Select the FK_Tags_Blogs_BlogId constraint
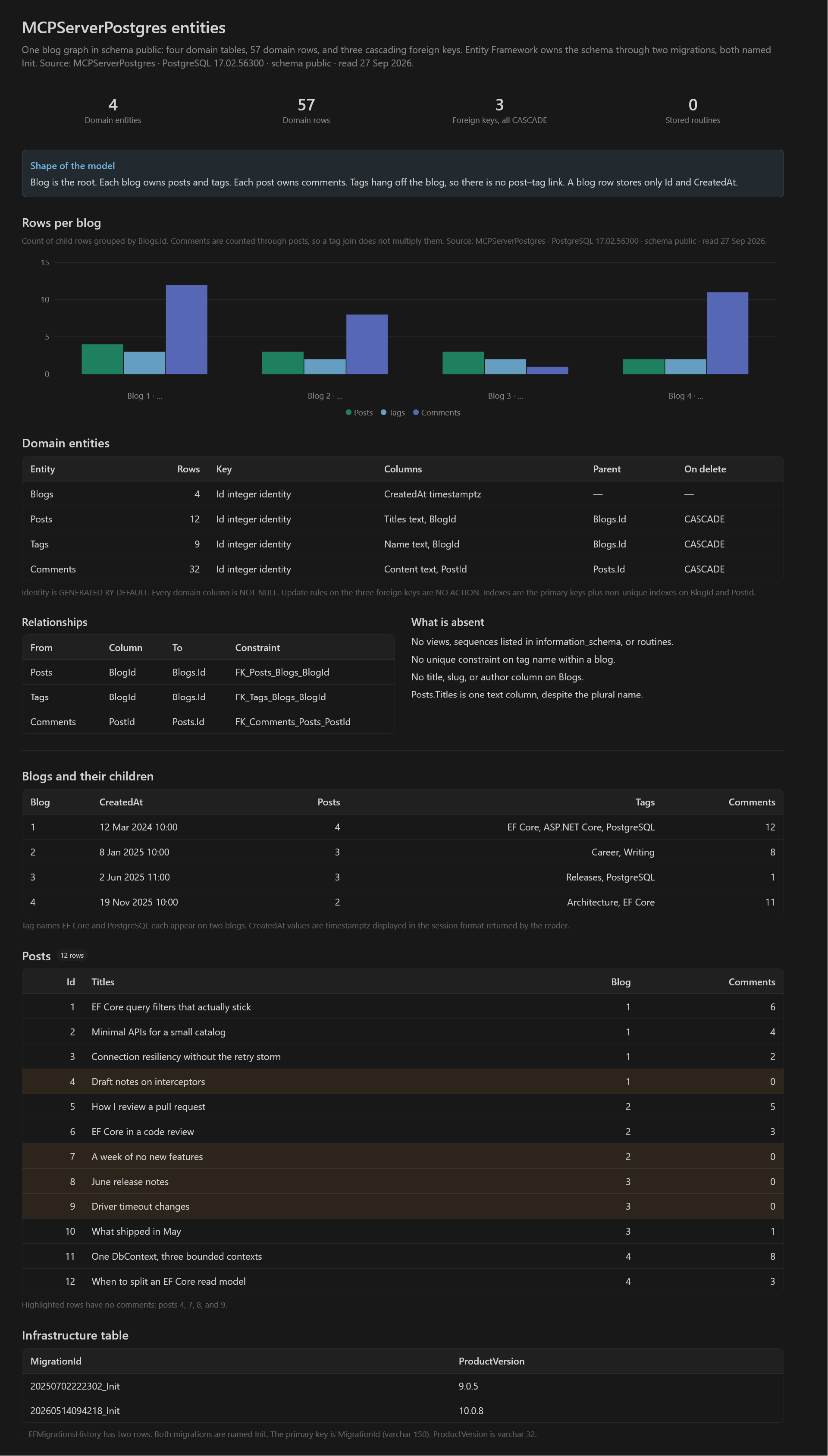 point(280,697)
